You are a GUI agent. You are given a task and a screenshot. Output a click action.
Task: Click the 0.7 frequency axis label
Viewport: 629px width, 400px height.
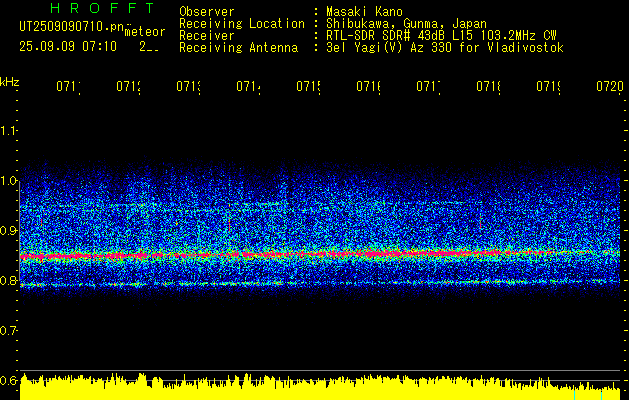click(8, 331)
